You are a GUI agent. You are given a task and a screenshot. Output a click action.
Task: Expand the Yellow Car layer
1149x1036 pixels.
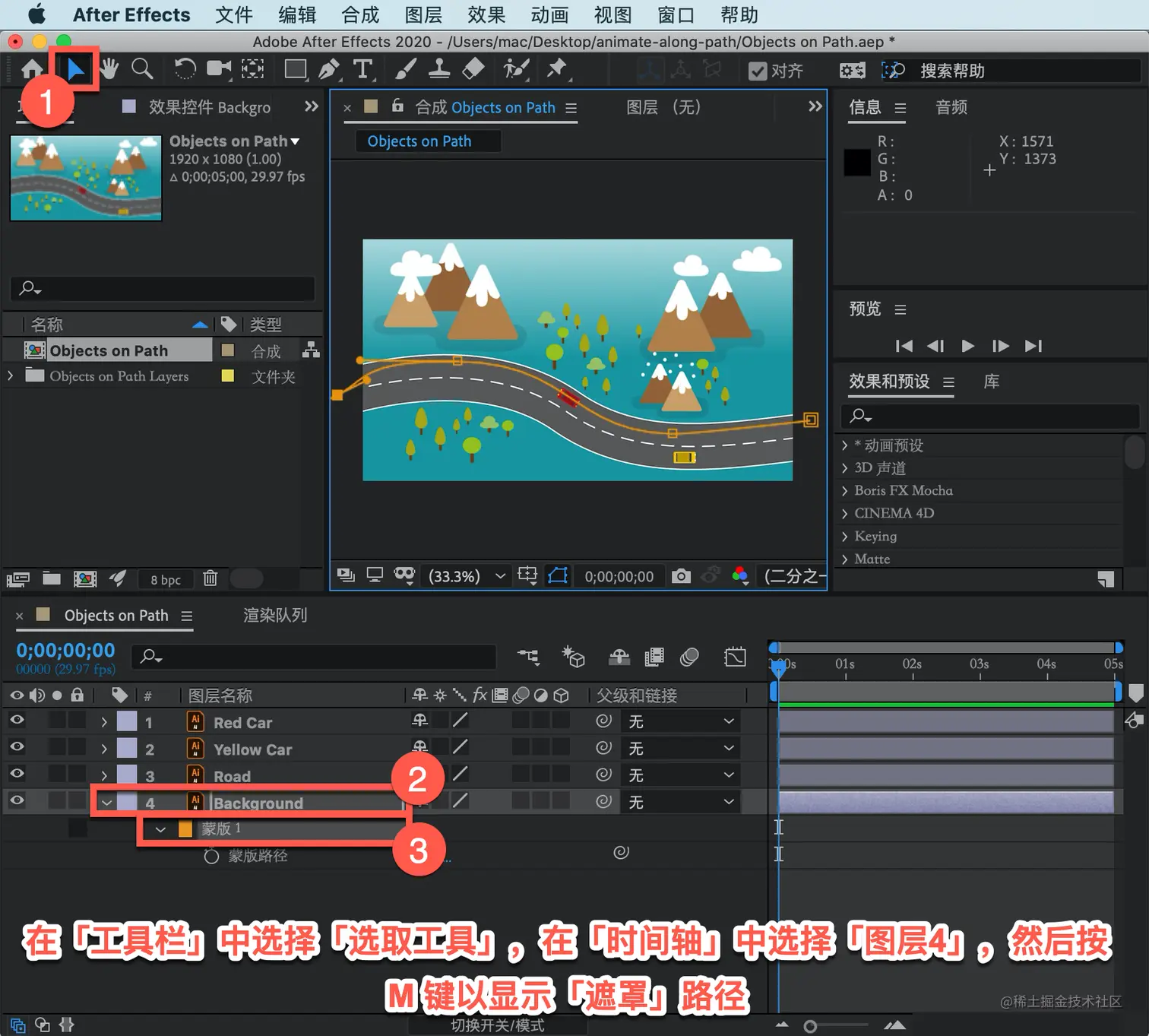104,749
